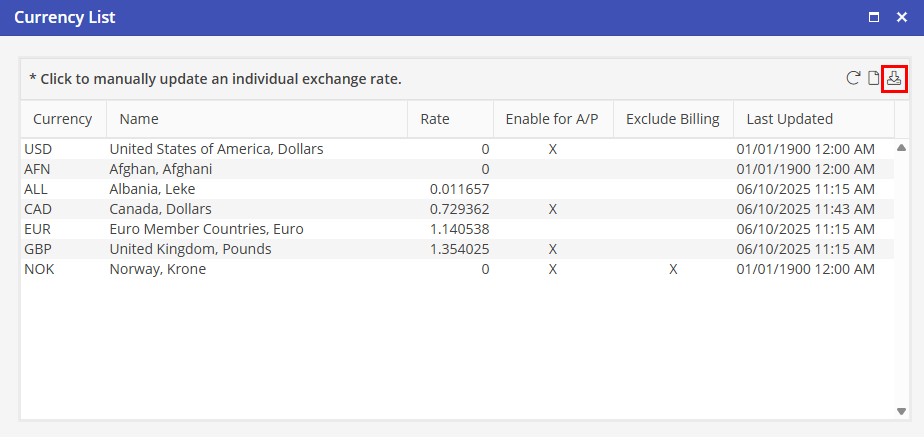The width and height of the screenshot is (924, 437).
Task: Click the refresh currency list icon
Action: point(853,78)
